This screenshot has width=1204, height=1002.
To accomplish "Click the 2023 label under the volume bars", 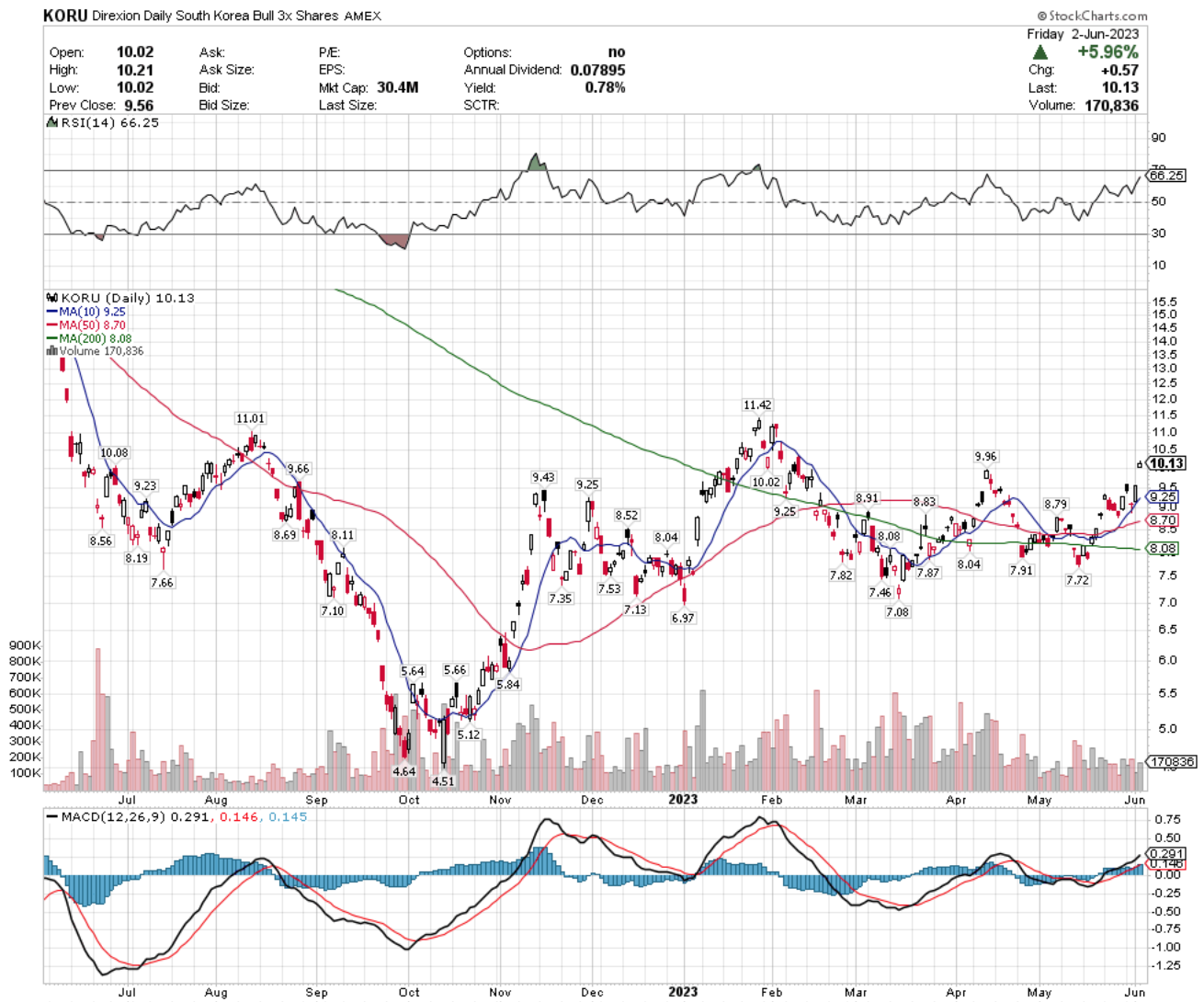I will [x=683, y=800].
